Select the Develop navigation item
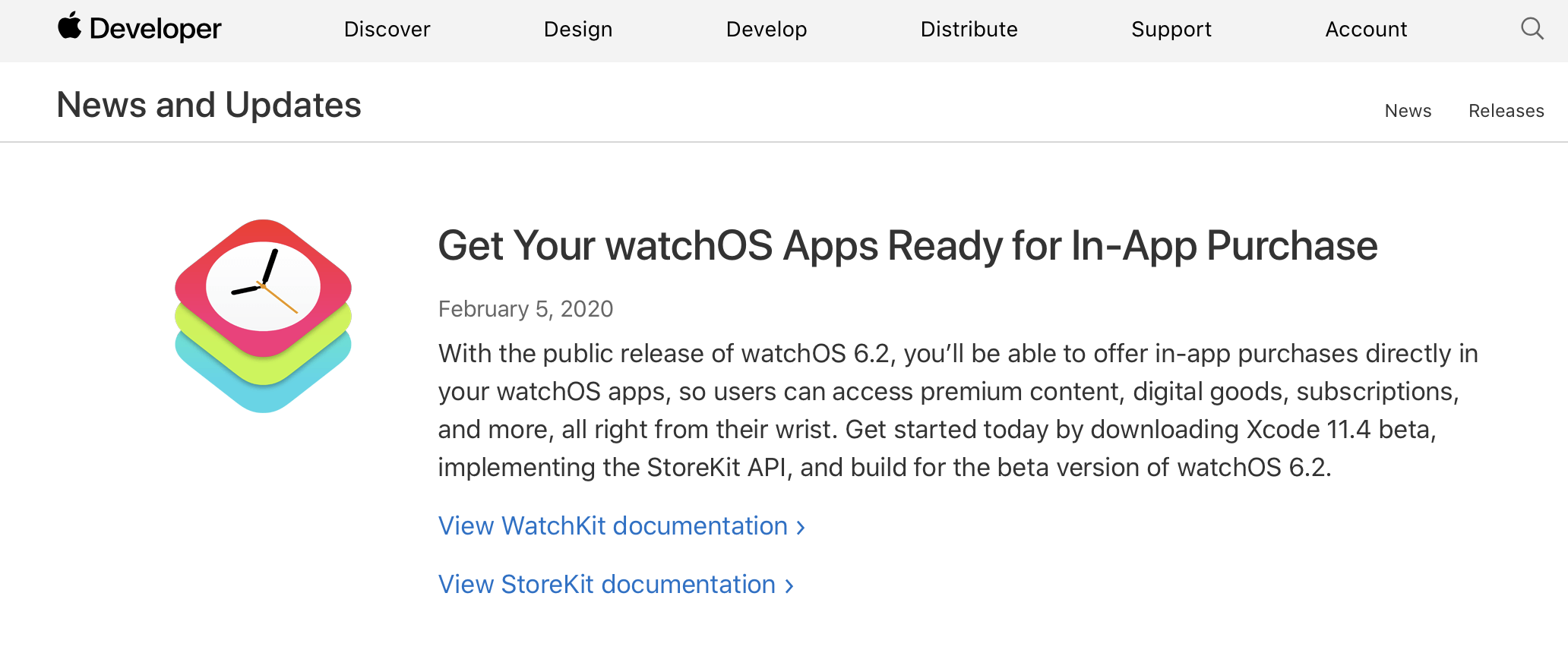Image resolution: width=1568 pixels, height=653 pixels. click(x=767, y=29)
